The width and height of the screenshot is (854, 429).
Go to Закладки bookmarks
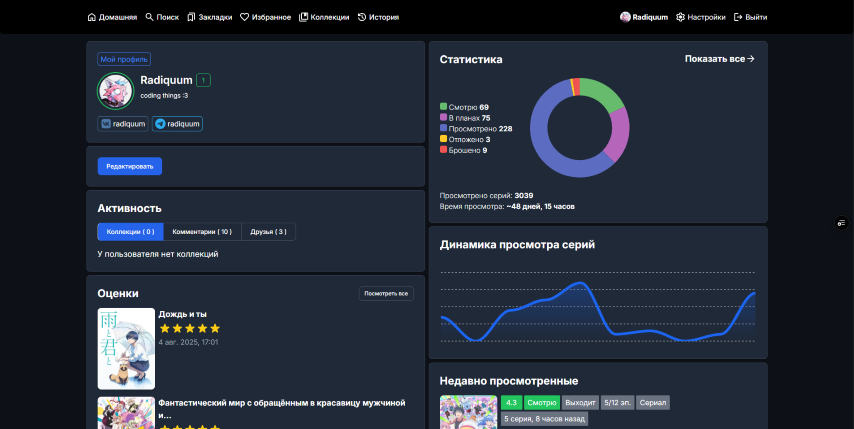209,17
